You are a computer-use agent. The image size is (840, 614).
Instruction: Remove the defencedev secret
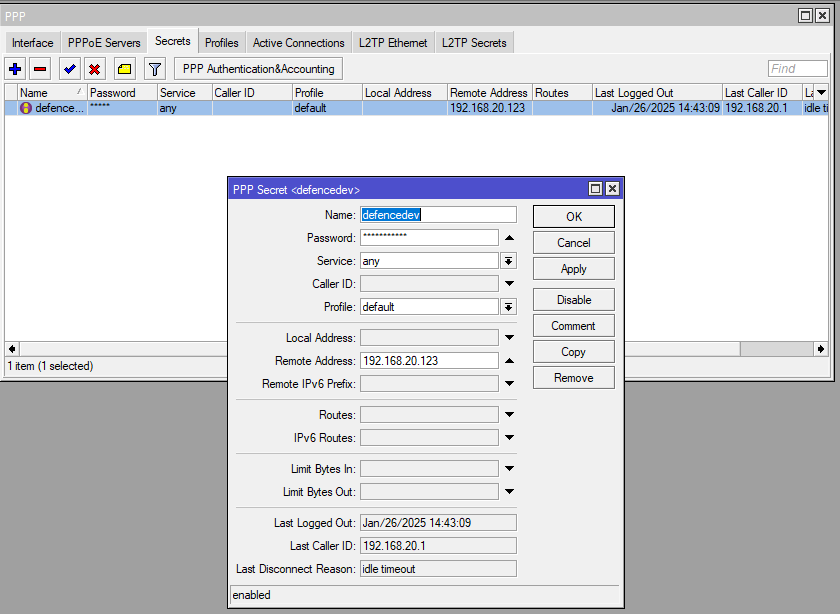point(574,378)
